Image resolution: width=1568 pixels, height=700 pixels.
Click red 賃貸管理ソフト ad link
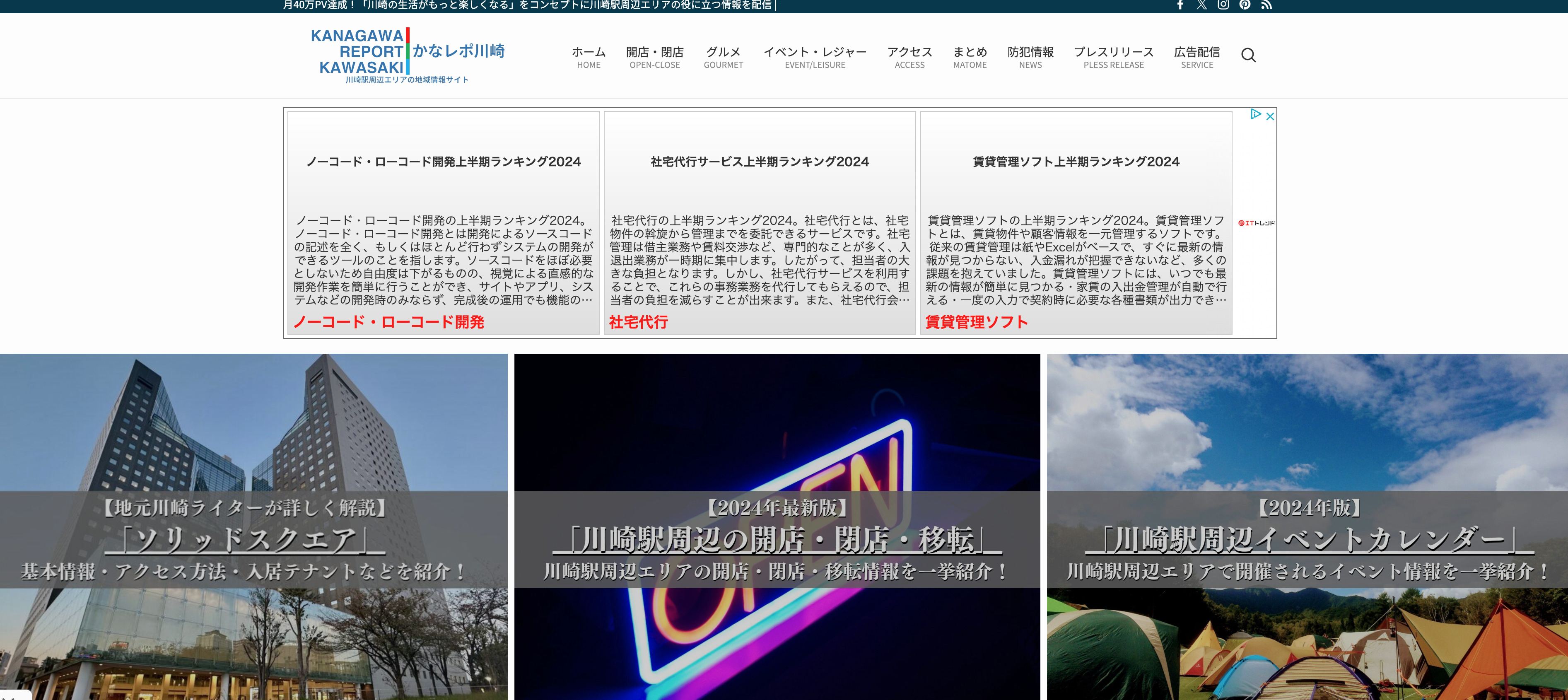pos(976,322)
